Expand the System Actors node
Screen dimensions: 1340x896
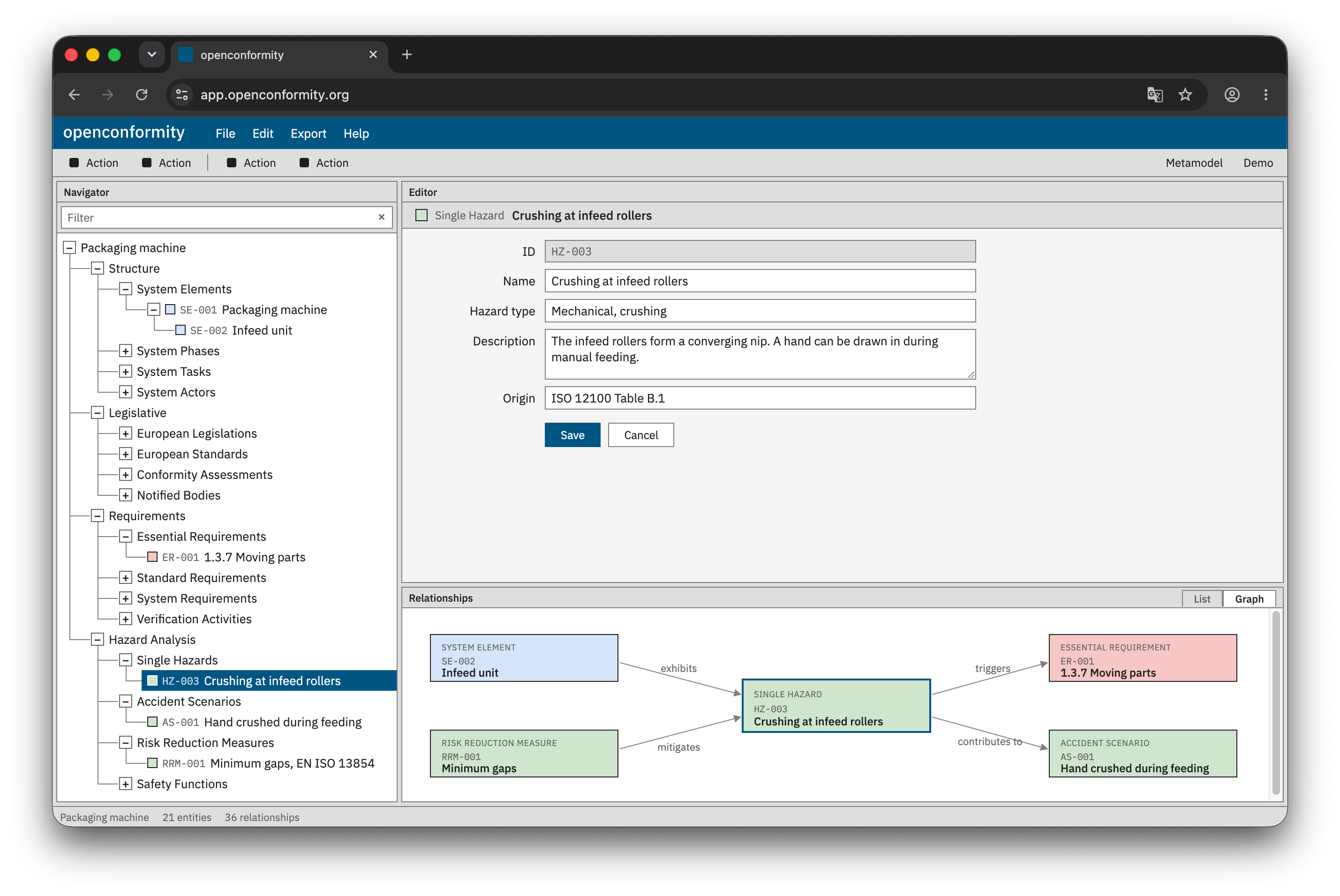click(x=125, y=391)
